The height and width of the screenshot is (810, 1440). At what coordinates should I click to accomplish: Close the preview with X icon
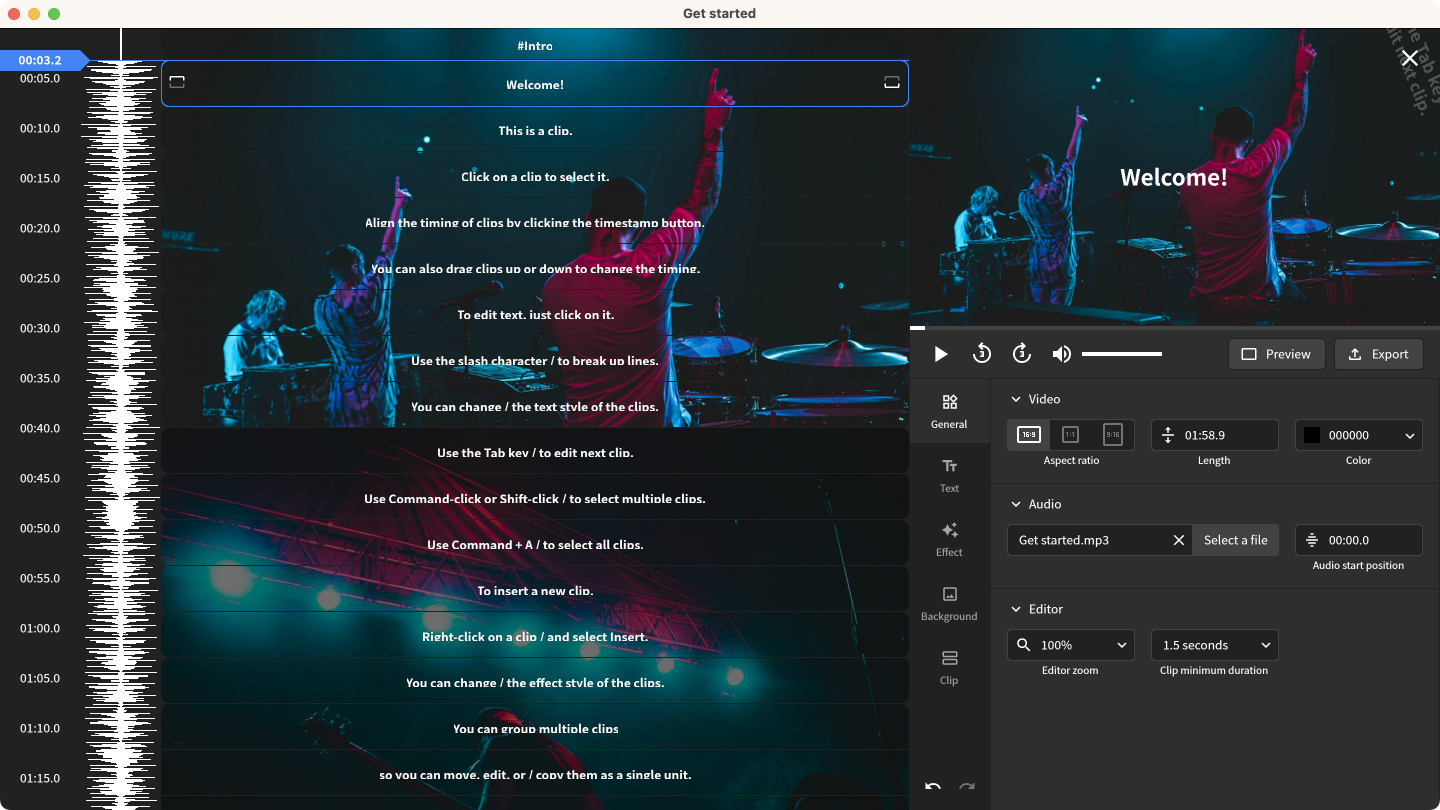tap(1409, 59)
